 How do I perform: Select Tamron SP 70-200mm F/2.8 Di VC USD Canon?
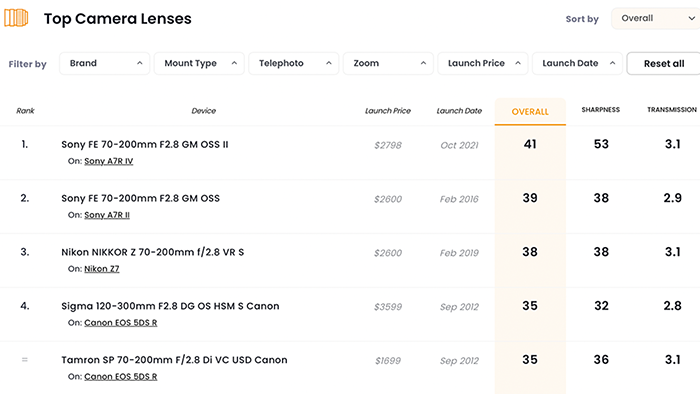click(174, 360)
